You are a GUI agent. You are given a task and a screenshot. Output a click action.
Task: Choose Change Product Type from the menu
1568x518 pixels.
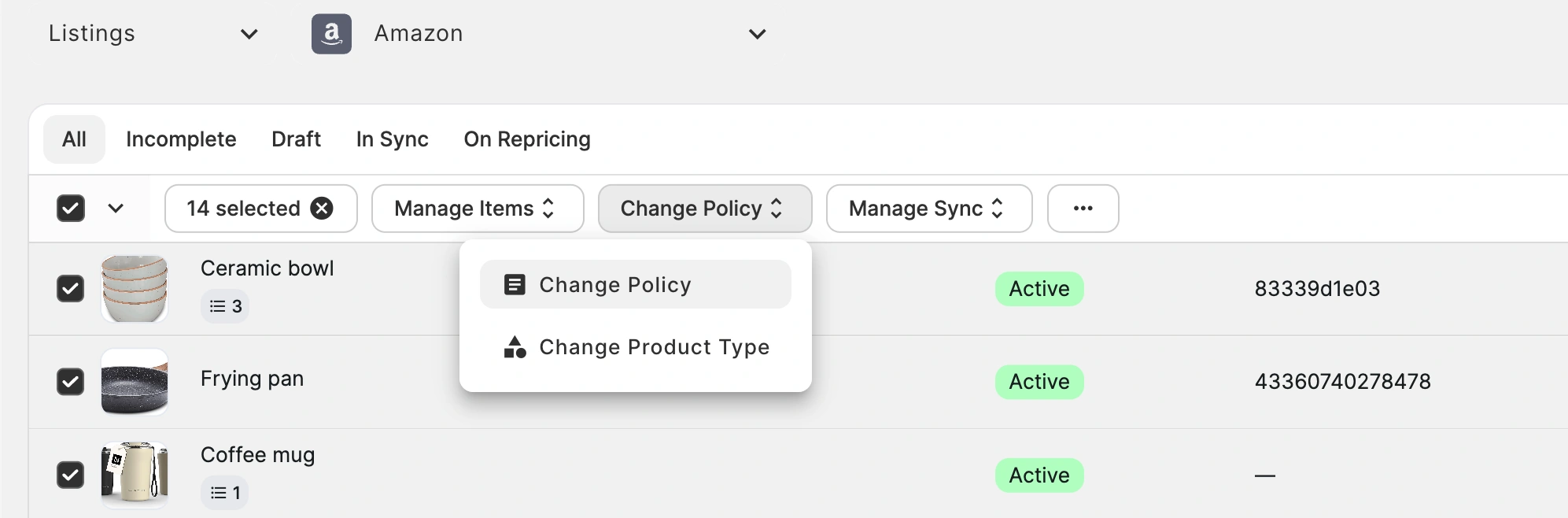[x=653, y=347]
